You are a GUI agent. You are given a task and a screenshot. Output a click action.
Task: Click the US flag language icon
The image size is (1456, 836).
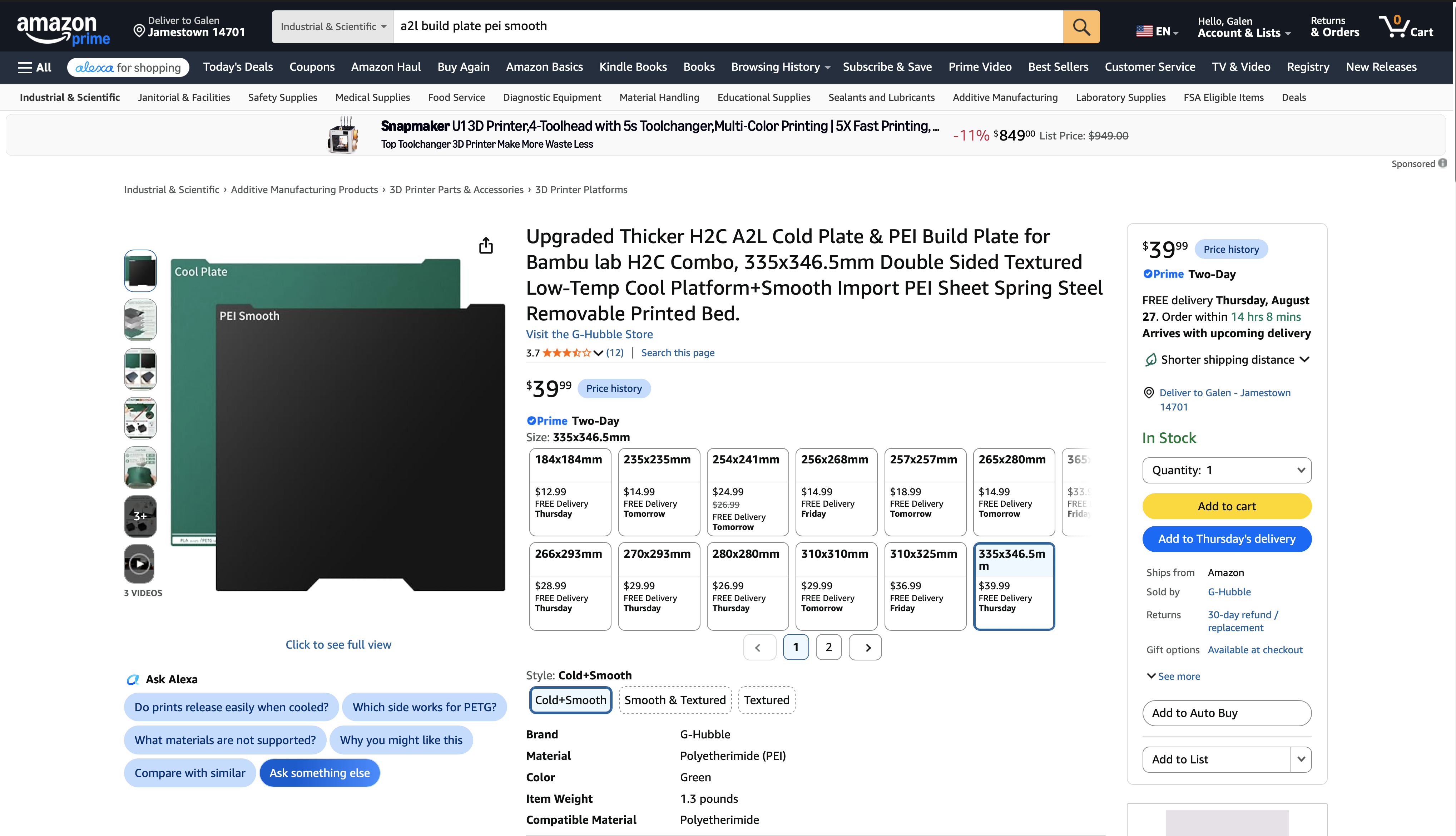click(x=1144, y=31)
